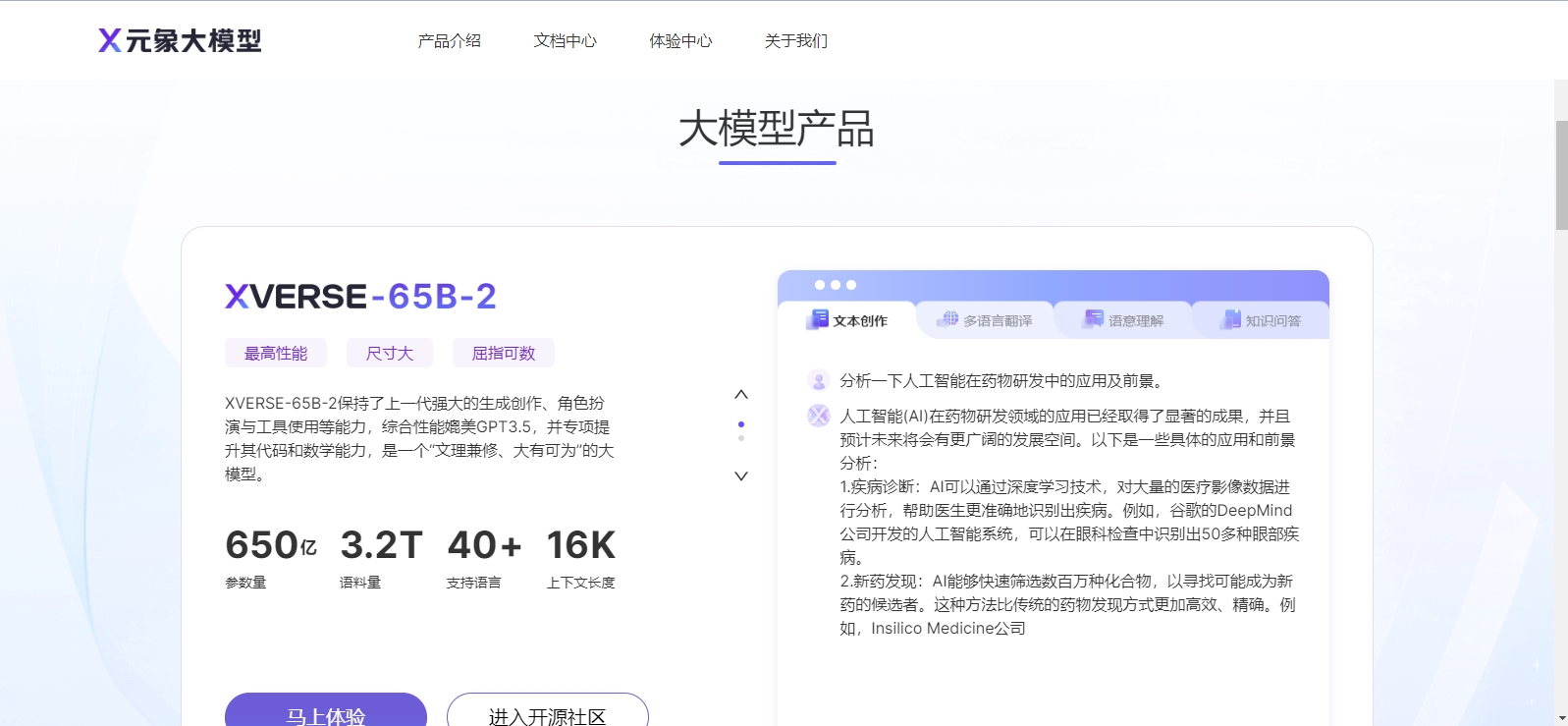Click the 多语言翻译 globe icon

point(947,319)
